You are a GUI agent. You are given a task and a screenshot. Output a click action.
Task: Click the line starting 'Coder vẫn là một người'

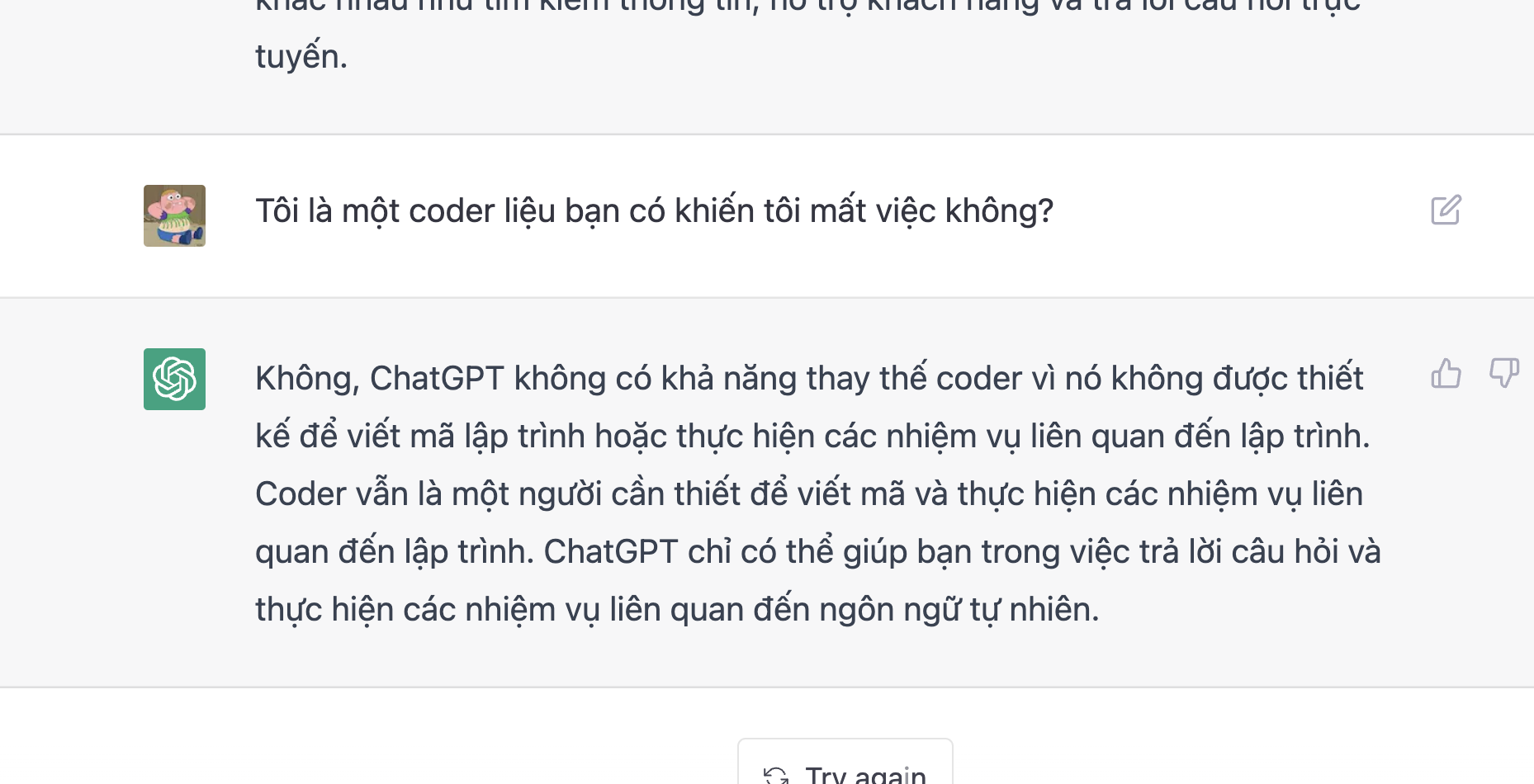click(809, 494)
